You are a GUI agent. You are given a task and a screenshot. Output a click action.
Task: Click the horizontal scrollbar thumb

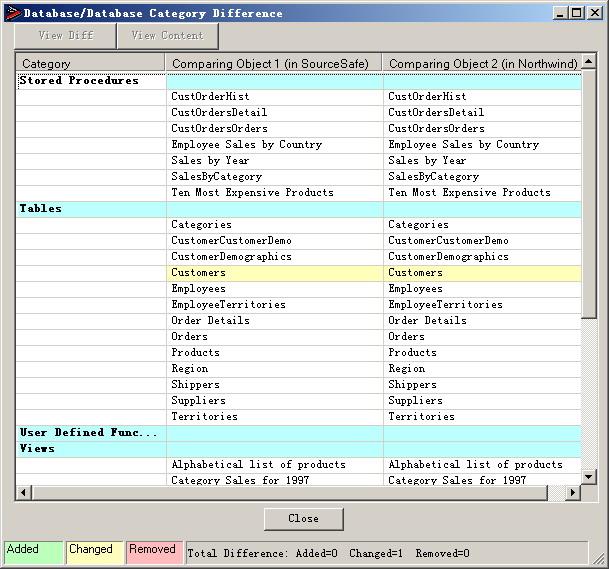pos(290,492)
